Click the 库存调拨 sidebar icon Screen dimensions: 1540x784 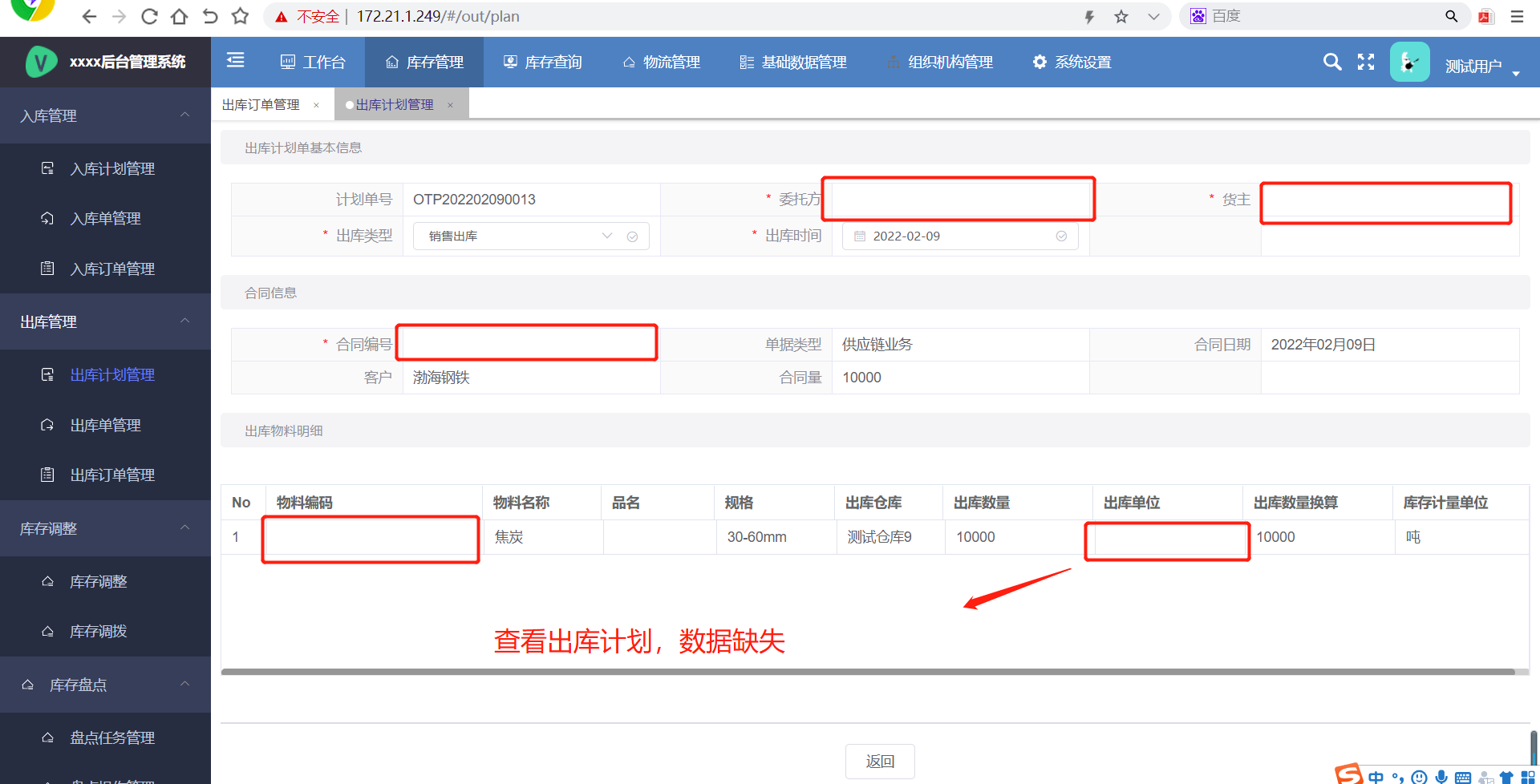tap(47, 631)
